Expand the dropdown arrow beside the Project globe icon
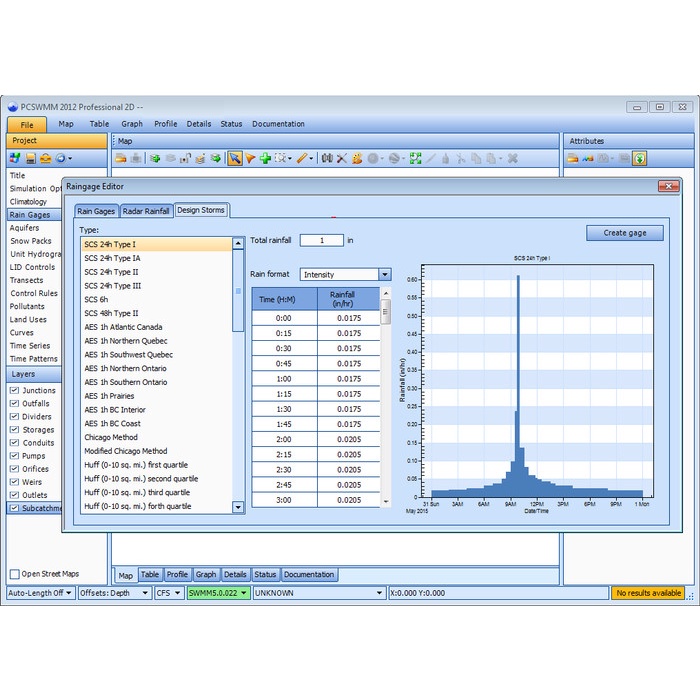This screenshot has height=700, width=700. tap(70, 158)
